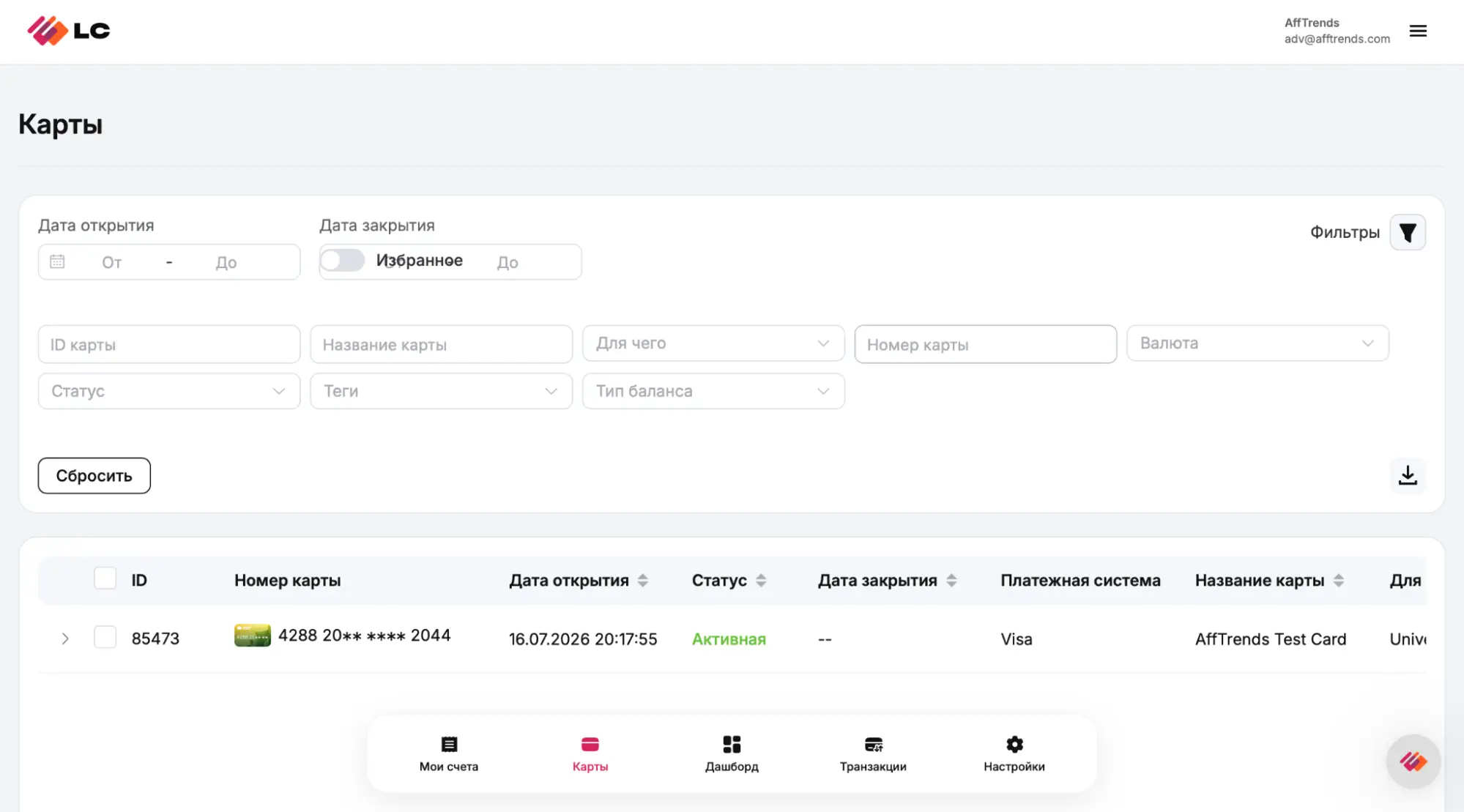
Task: Click the green card thumbnail image
Action: point(253,636)
